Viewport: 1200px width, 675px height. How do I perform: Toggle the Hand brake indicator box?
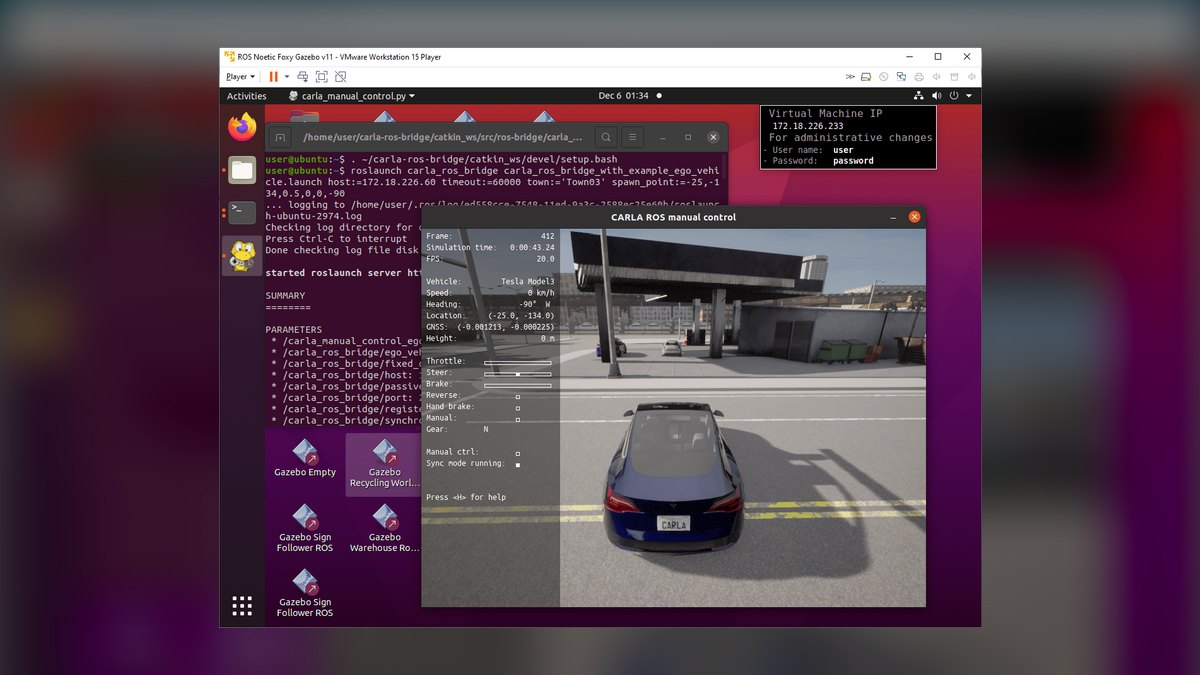[x=517, y=408]
